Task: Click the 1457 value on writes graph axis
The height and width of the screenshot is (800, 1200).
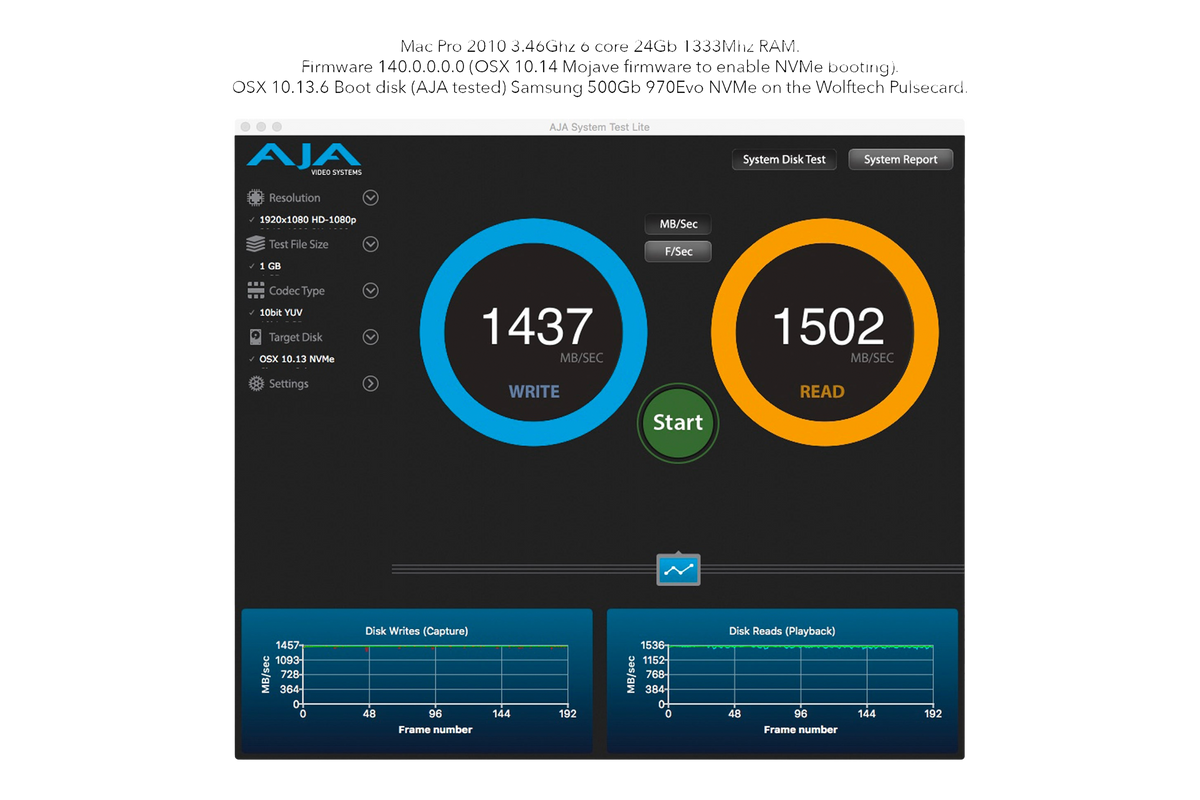Action: tap(288, 646)
